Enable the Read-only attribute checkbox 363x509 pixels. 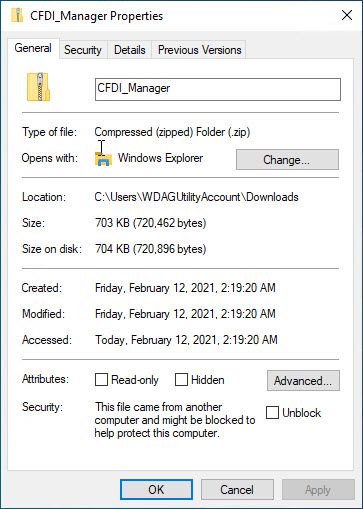coord(101,379)
